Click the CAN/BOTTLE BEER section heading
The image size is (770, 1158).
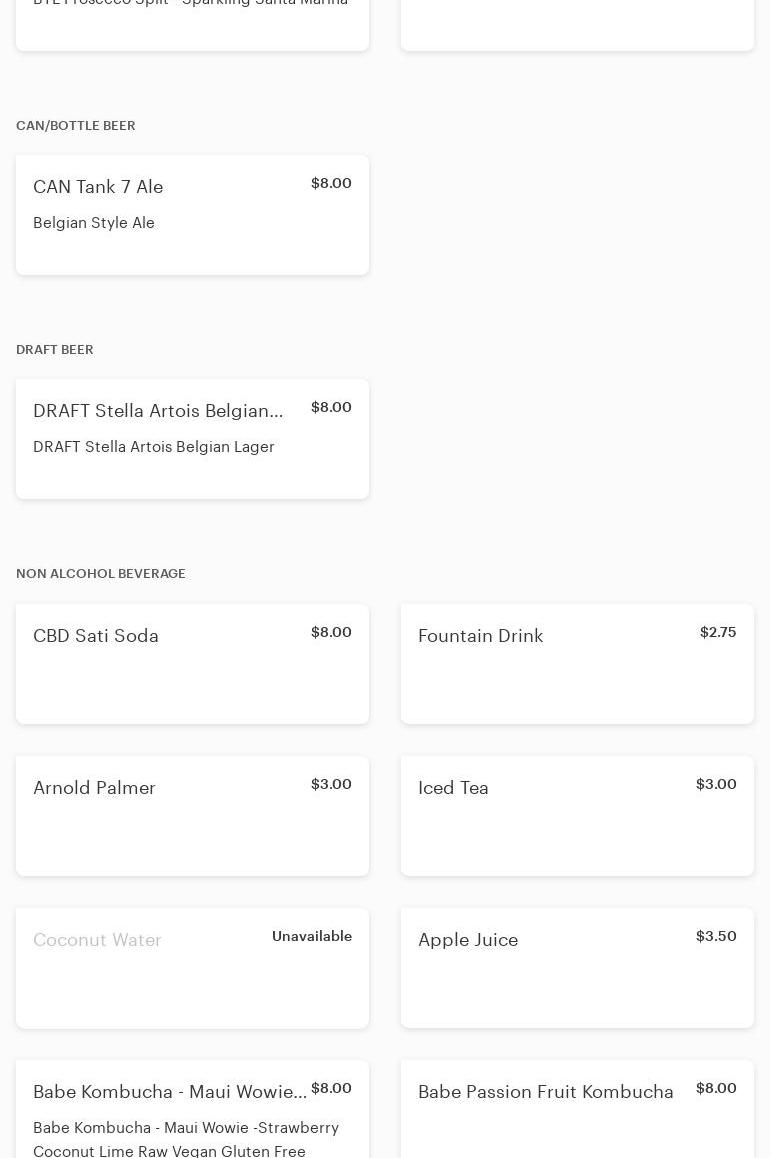[76, 126]
